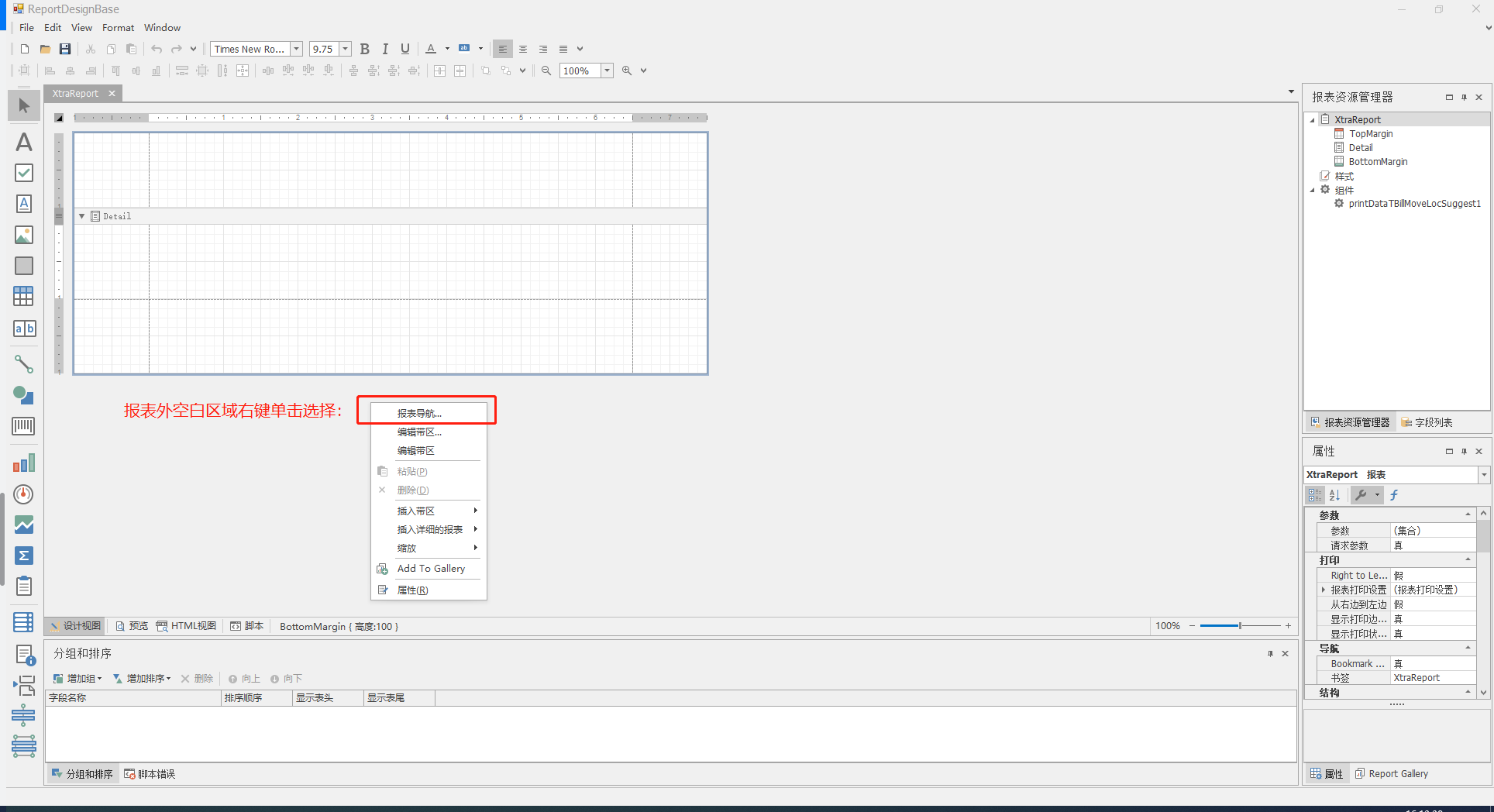This screenshot has height=812, width=1494.
Task: Choose 属性(R) from context menu
Action: tap(429, 590)
